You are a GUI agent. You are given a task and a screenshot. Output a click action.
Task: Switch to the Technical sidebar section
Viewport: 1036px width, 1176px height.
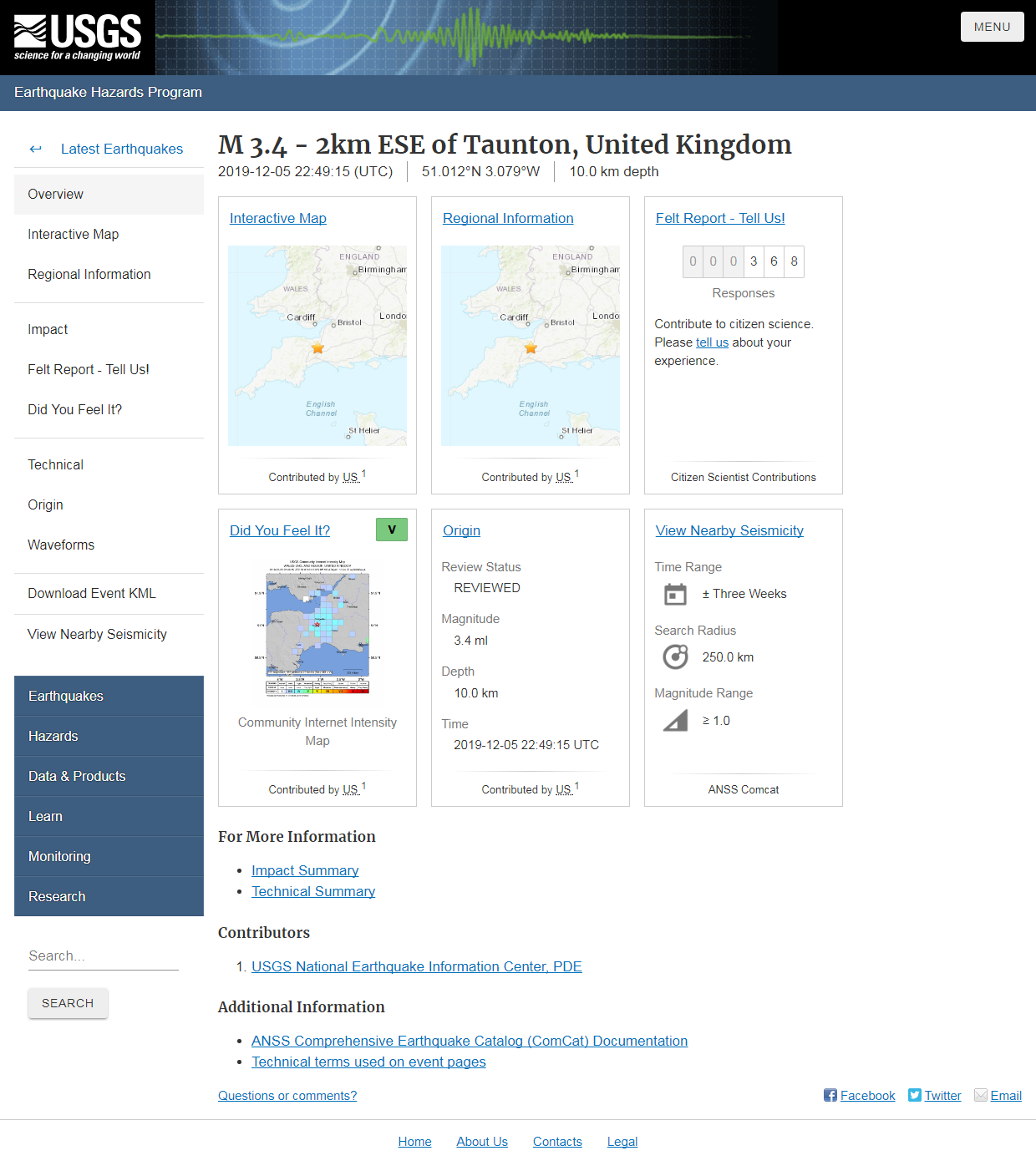55,464
